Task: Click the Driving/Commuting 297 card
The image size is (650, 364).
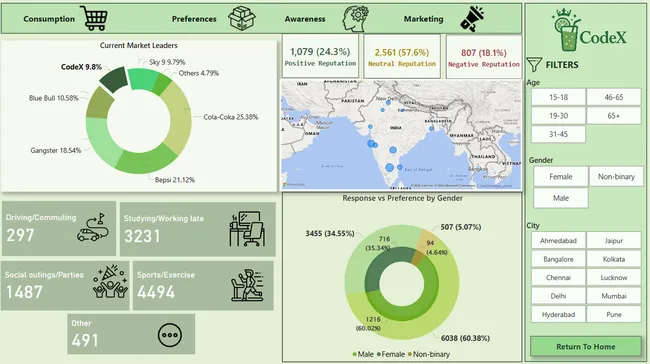Action: 59,228
